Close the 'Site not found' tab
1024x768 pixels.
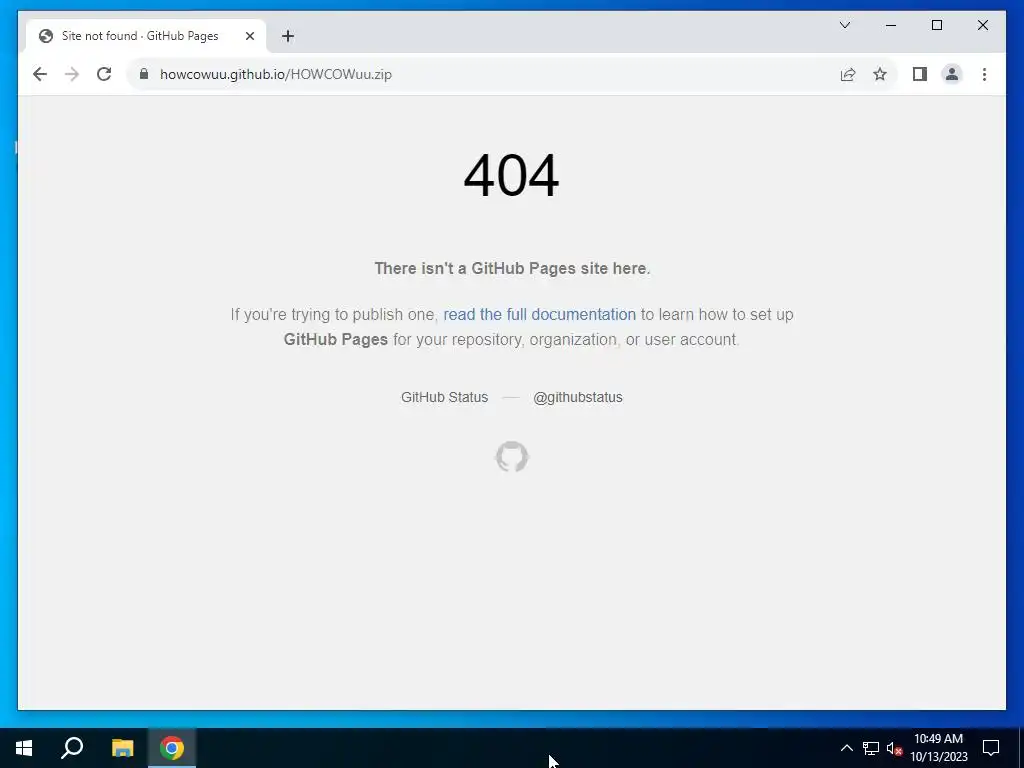tap(249, 36)
